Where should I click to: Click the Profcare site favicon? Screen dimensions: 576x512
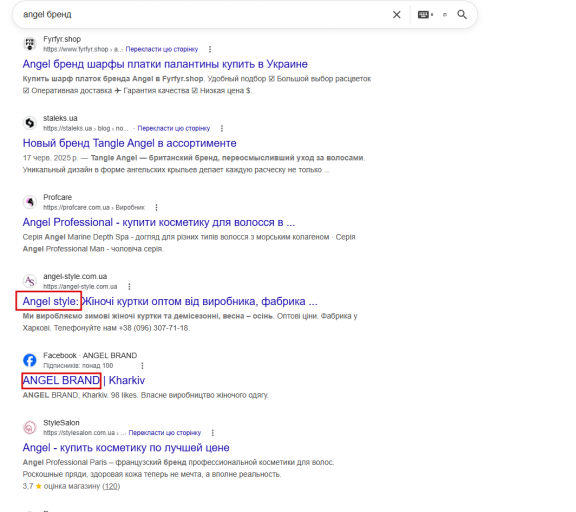point(30,202)
